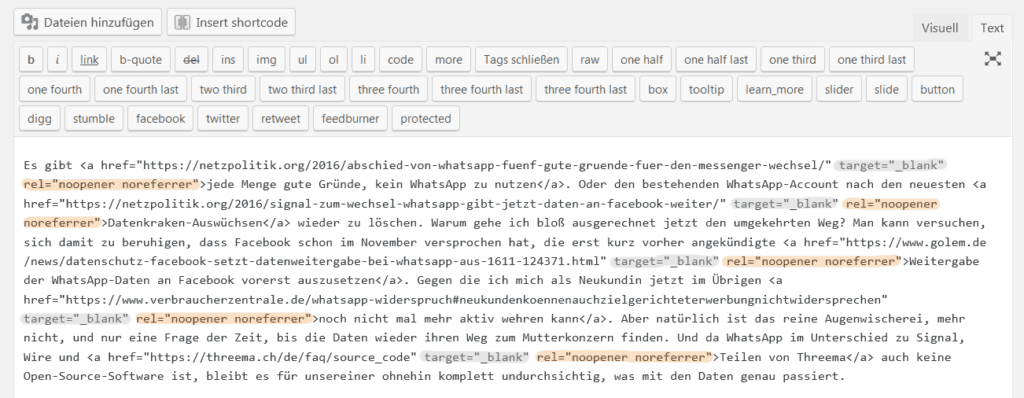Click the retweet shortcode button
The width and height of the screenshot is (1024, 398).
click(281, 119)
